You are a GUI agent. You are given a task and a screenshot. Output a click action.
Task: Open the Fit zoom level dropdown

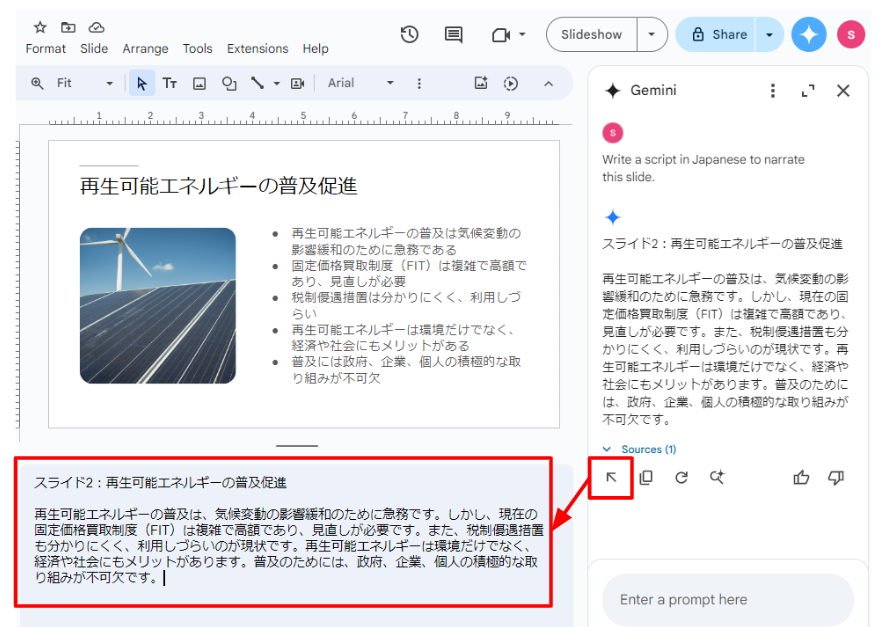84,84
